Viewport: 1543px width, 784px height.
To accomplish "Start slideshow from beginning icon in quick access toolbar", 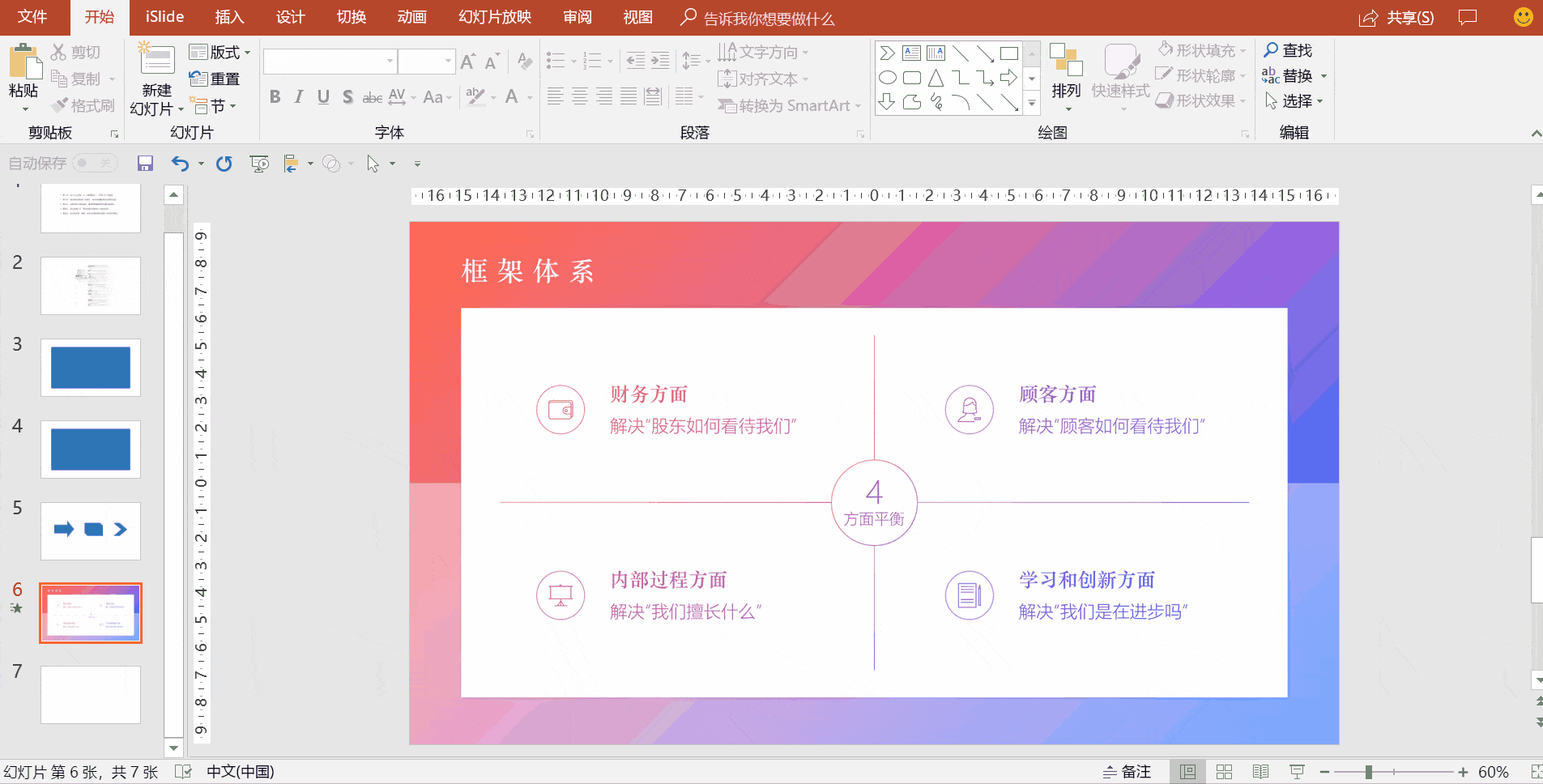I will 259,164.
